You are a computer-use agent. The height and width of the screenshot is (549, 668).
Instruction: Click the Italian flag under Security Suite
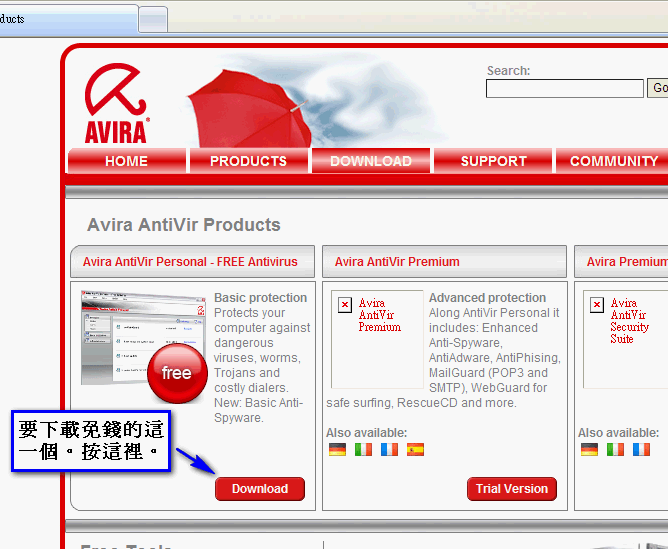click(615, 449)
